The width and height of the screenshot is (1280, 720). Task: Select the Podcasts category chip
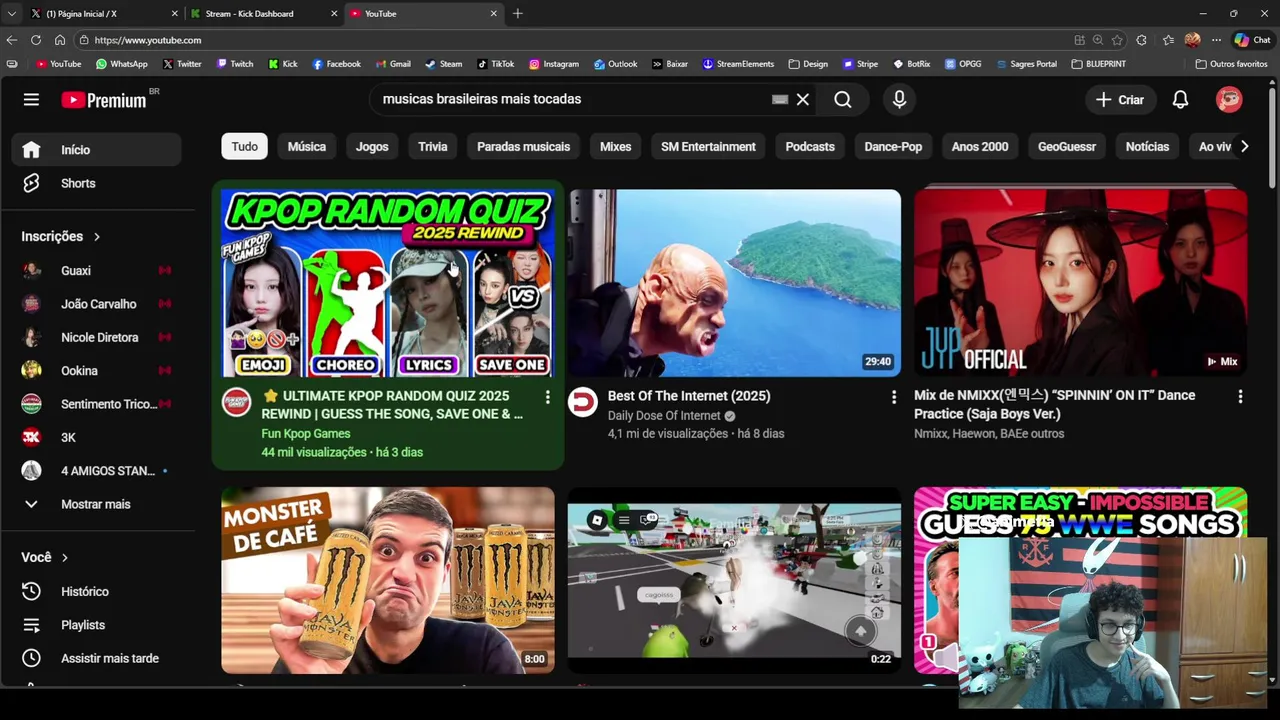click(x=810, y=147)
